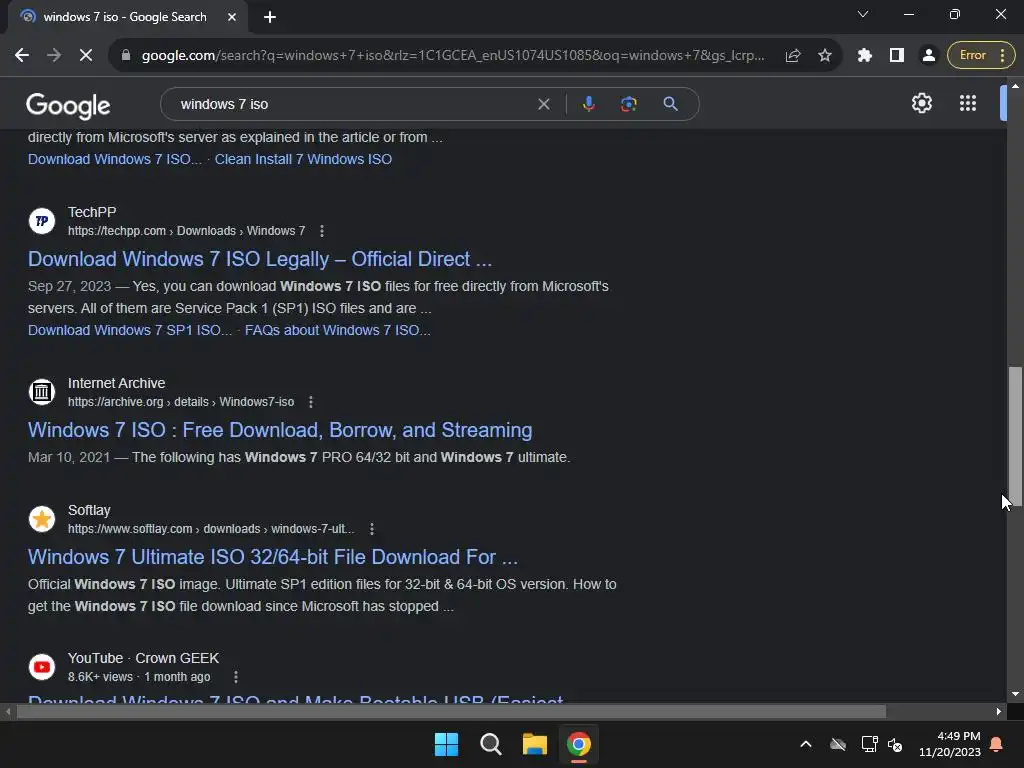
Task: Submit search with magnifier icon
Action: 670,104
